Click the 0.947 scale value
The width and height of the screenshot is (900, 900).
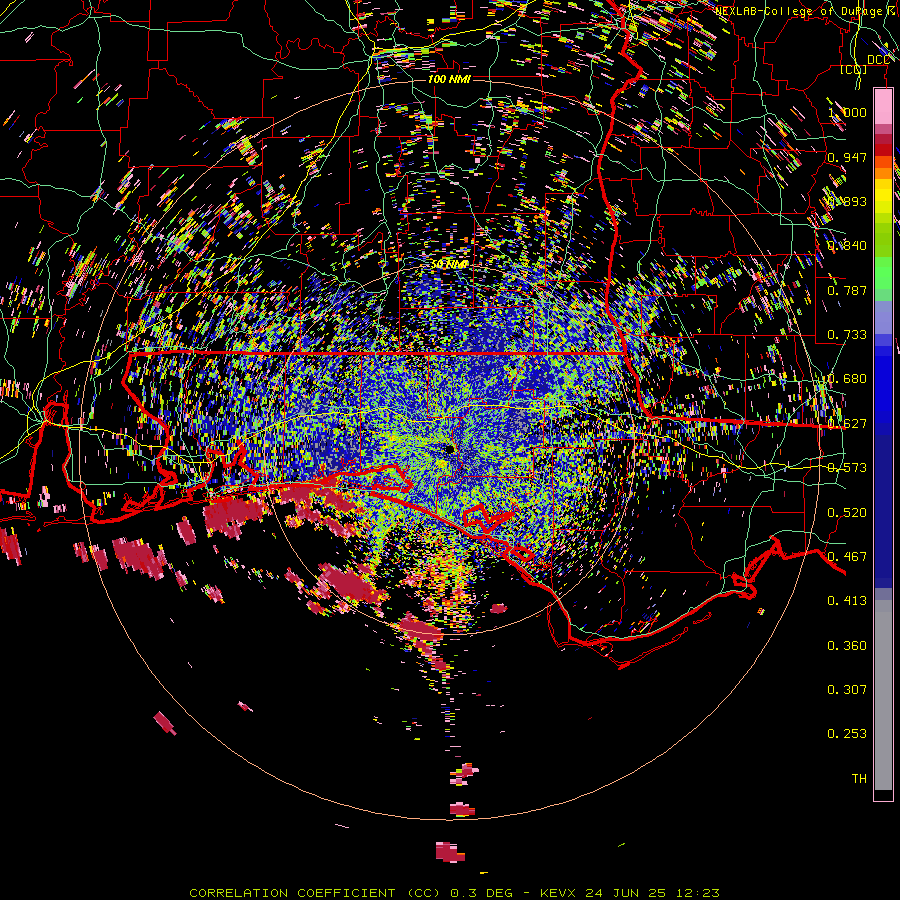point(847,157)
